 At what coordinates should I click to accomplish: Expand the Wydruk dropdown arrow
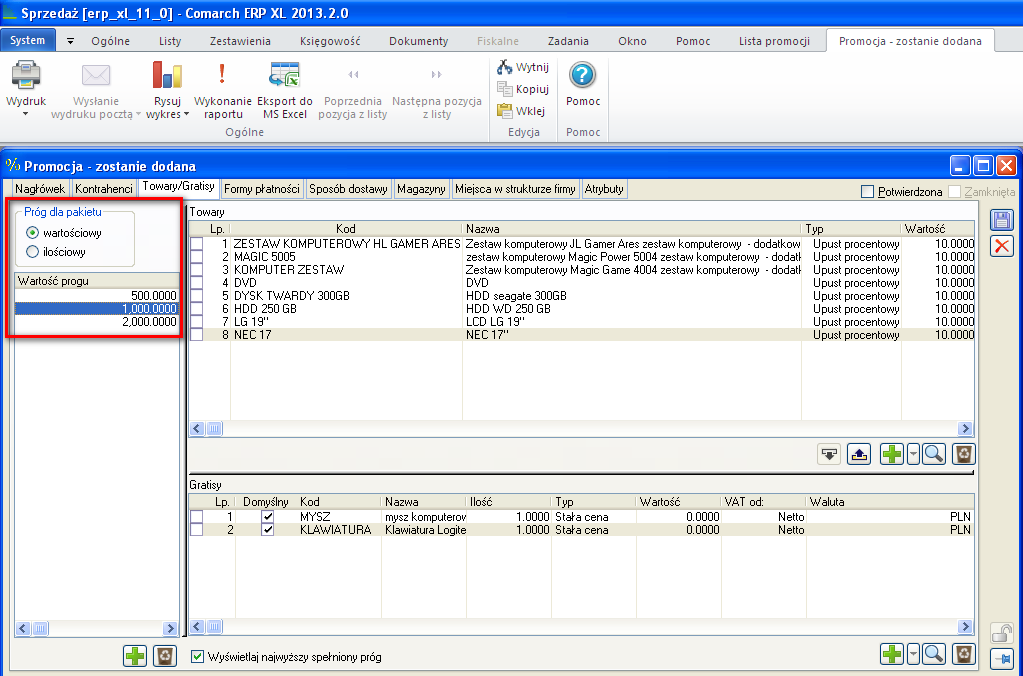click(x=26, y=114)
